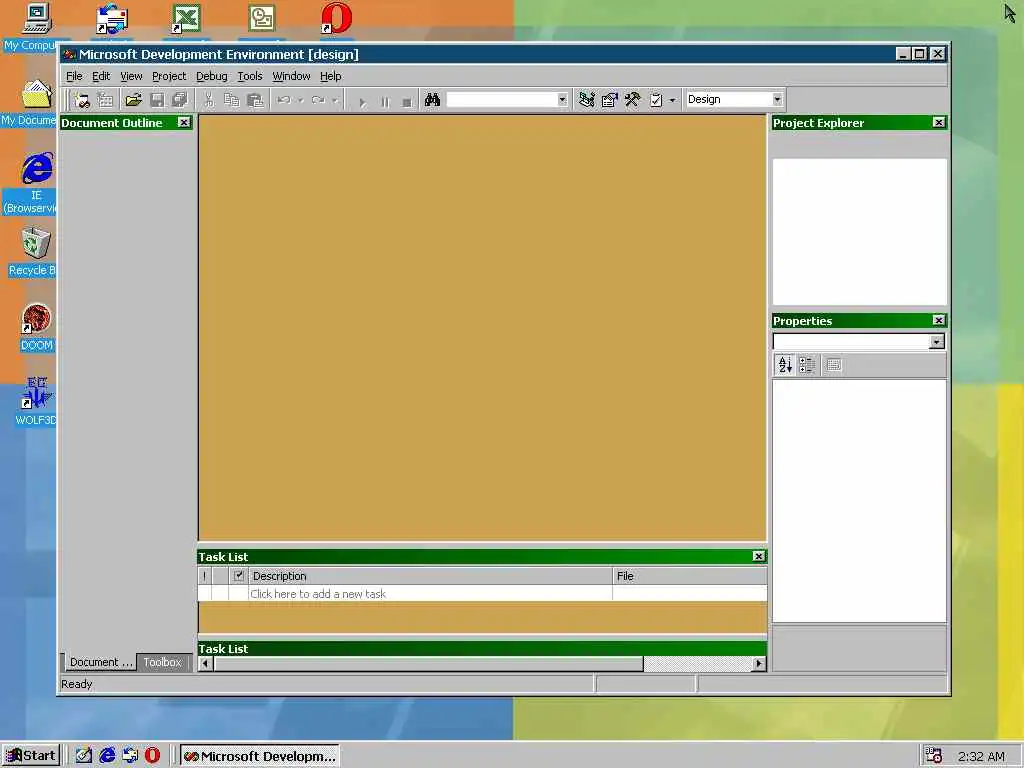This screenshot has height=768, width=1024.
Task: Sort Task List by File header
Action: (x=690, y=576)
